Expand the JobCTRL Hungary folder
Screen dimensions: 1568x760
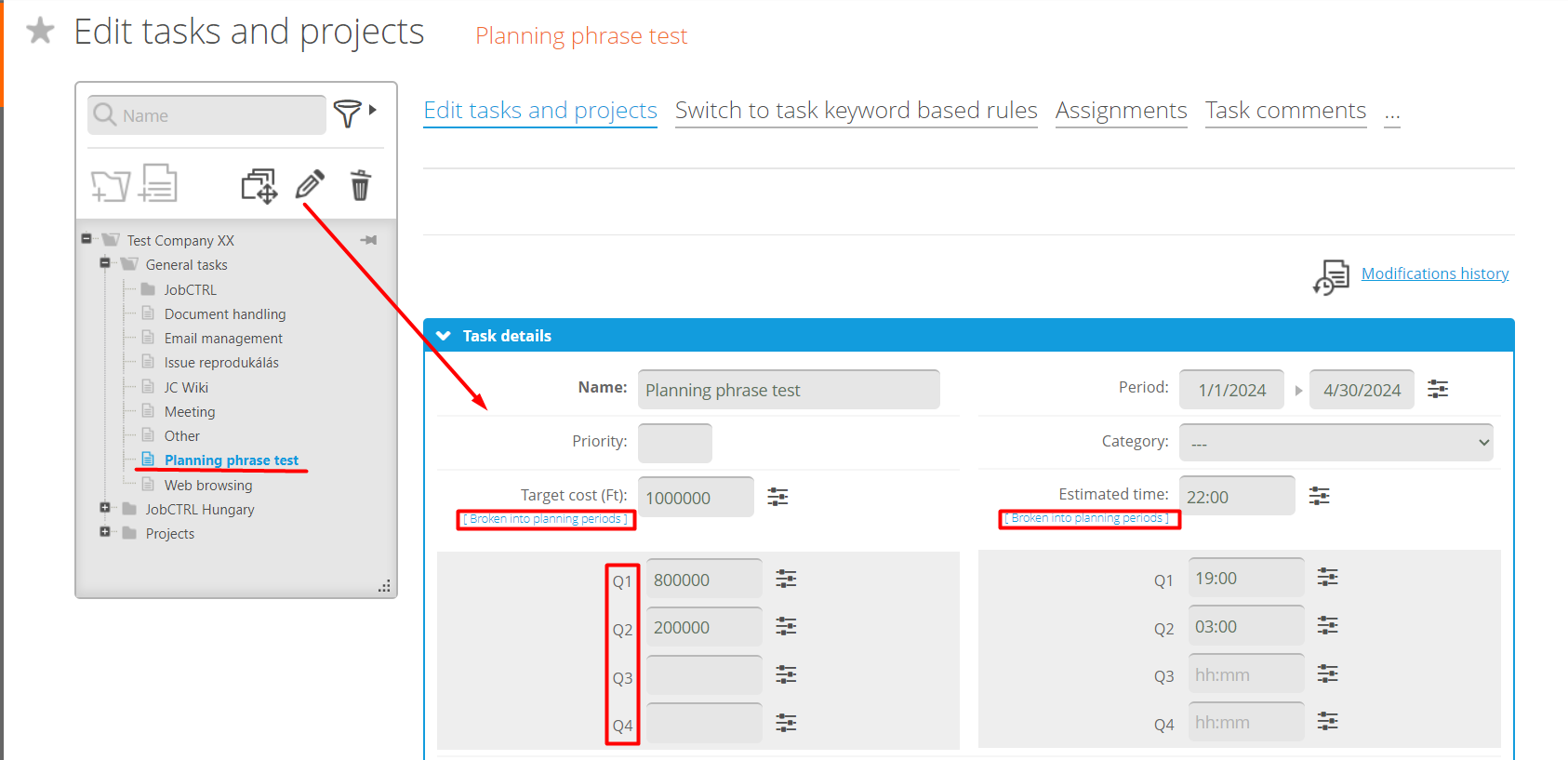coord(105,508)
